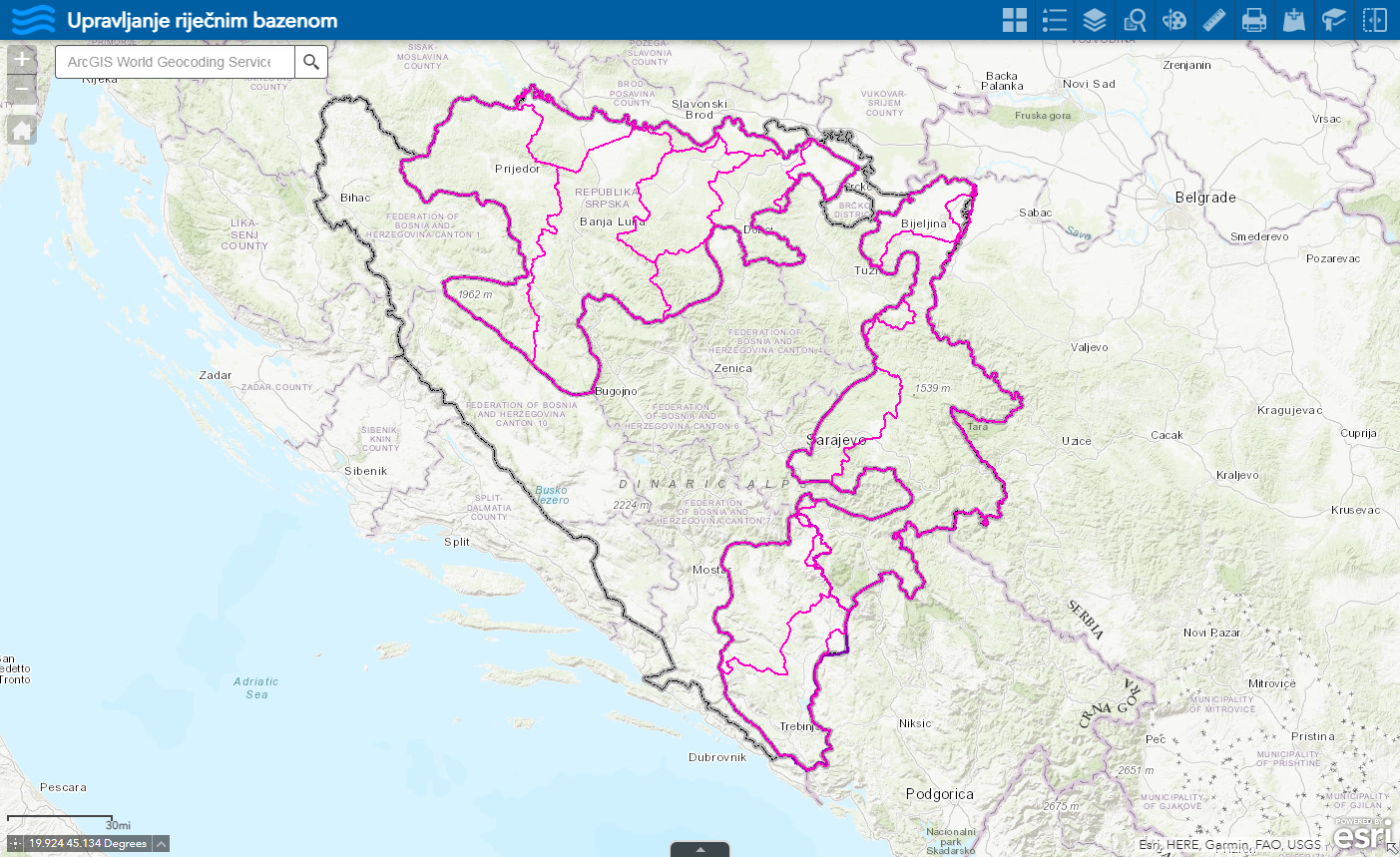Click the 30mi scale bar label

coord(118,825)
